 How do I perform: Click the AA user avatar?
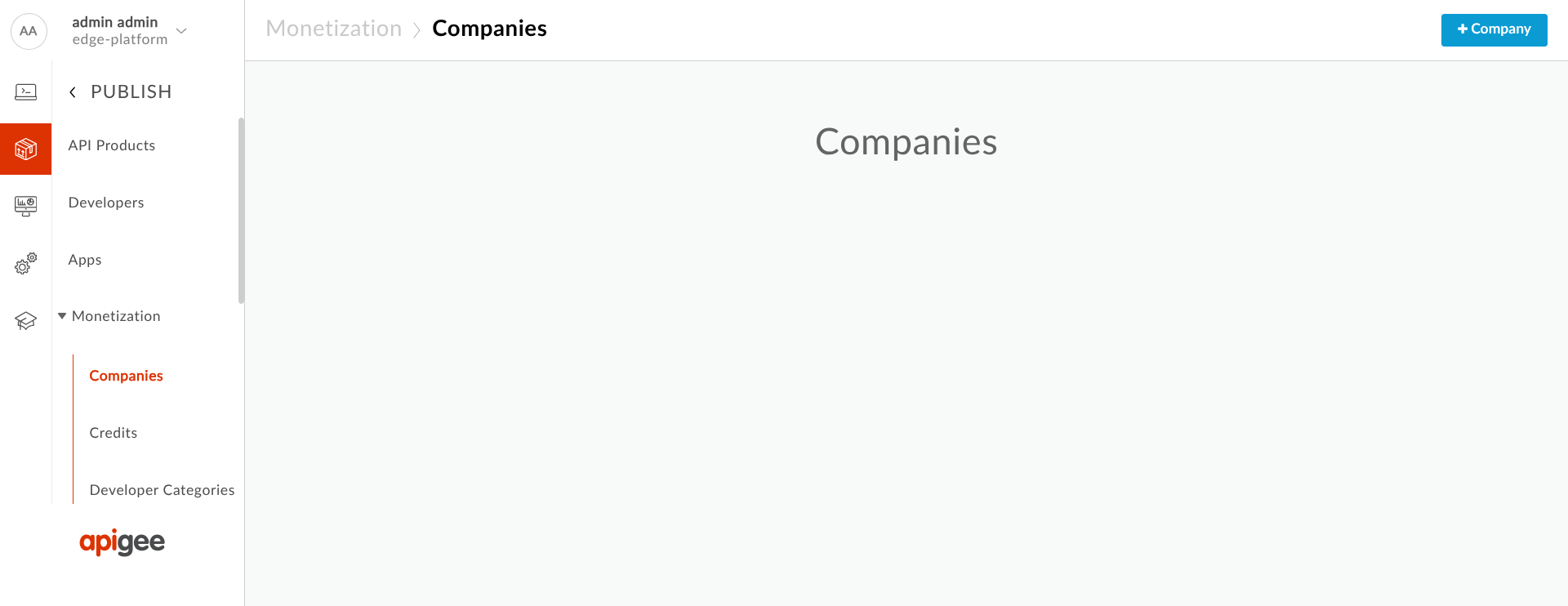[x=29, y=31]
